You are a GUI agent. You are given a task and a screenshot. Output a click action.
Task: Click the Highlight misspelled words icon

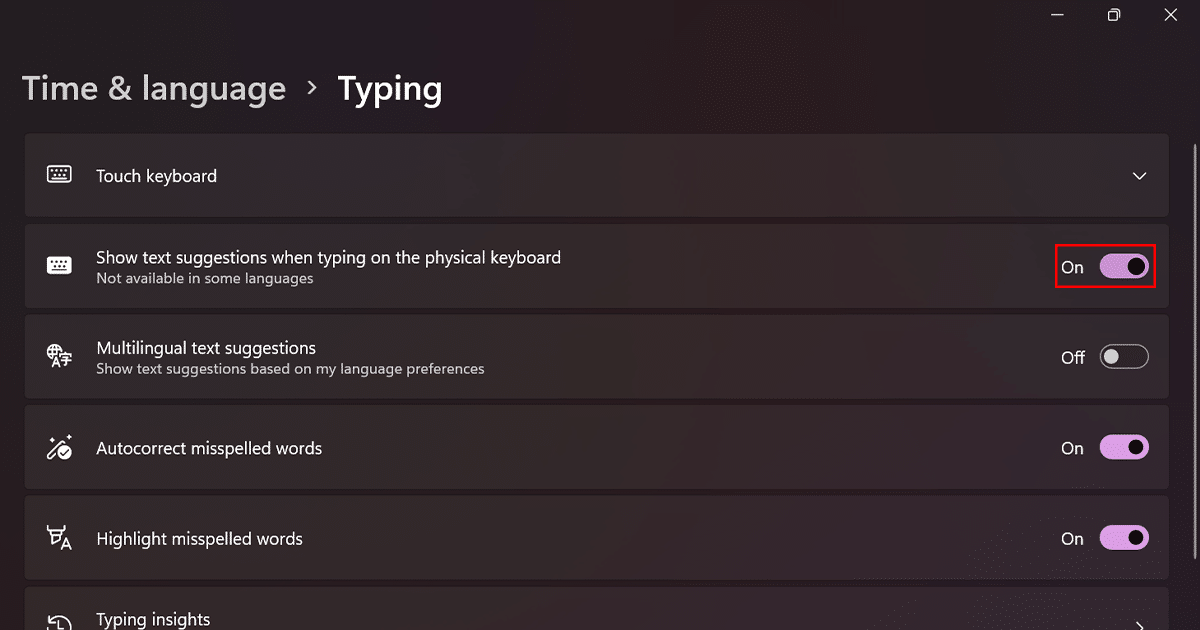pos(59,538)
